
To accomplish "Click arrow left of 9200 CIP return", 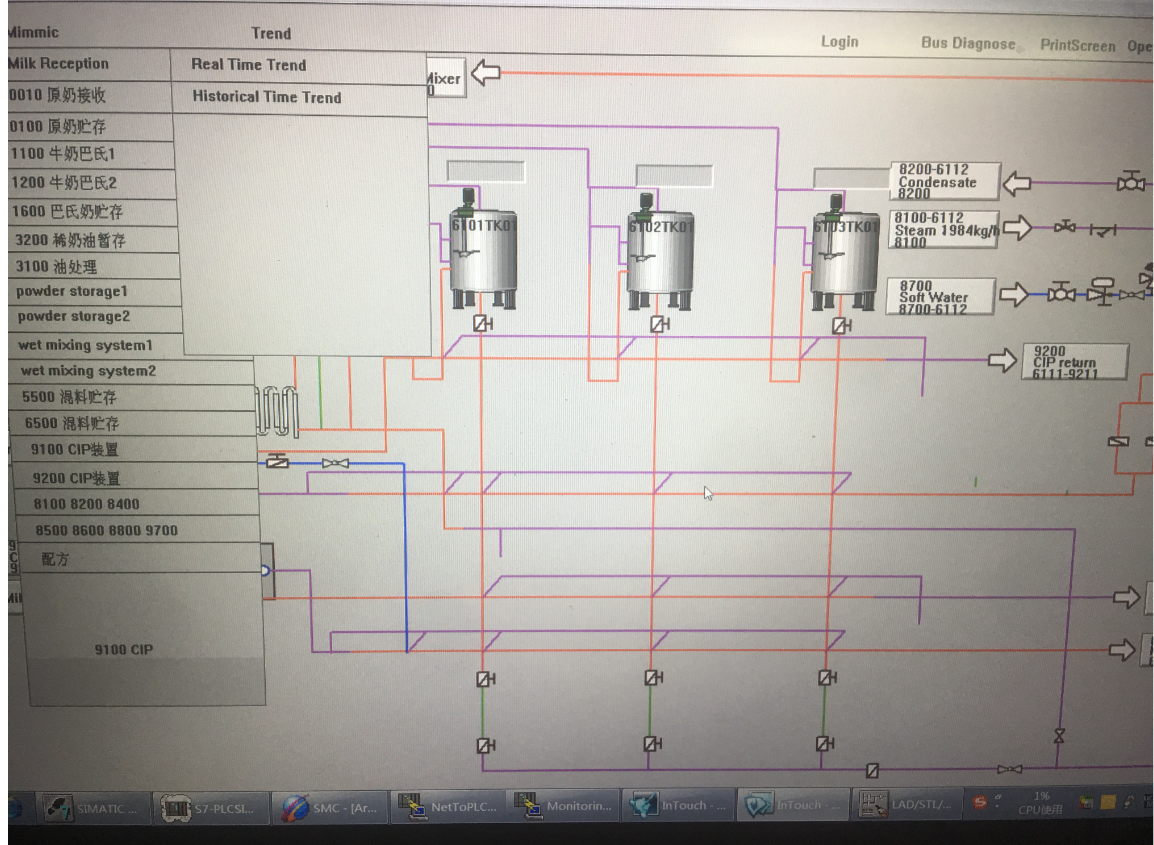I will (x=1003, y=361).
